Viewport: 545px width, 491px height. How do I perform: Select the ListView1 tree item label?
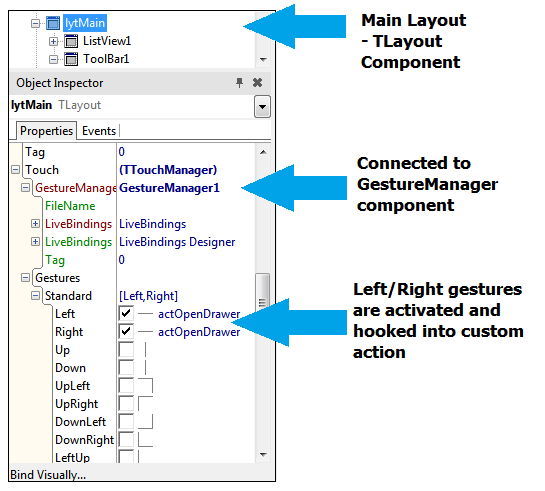point(107,41)
